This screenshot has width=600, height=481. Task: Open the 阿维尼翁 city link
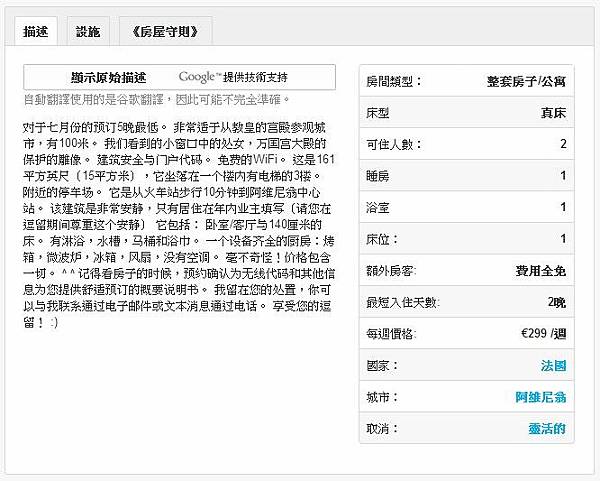541,397
